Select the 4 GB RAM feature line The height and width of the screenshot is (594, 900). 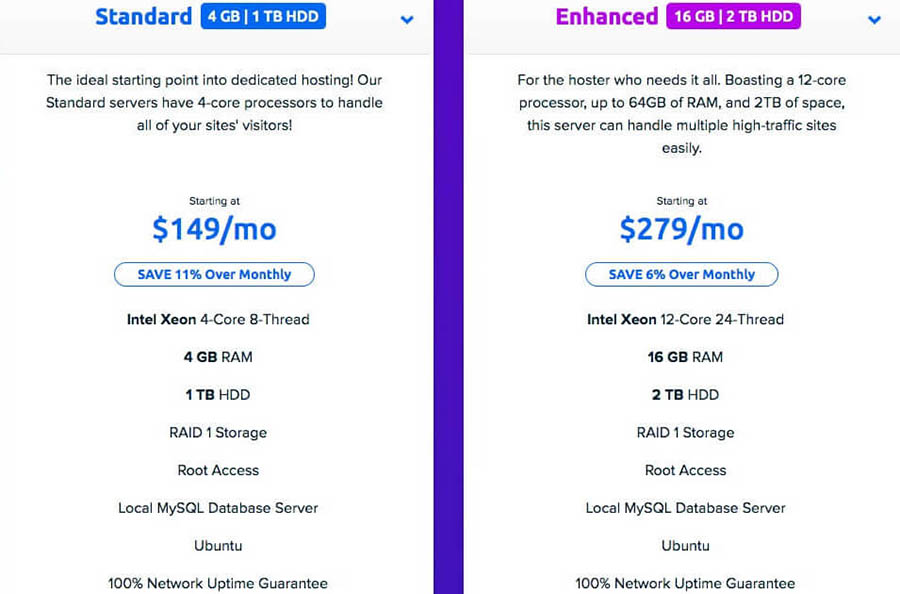(x=218, y=357)
